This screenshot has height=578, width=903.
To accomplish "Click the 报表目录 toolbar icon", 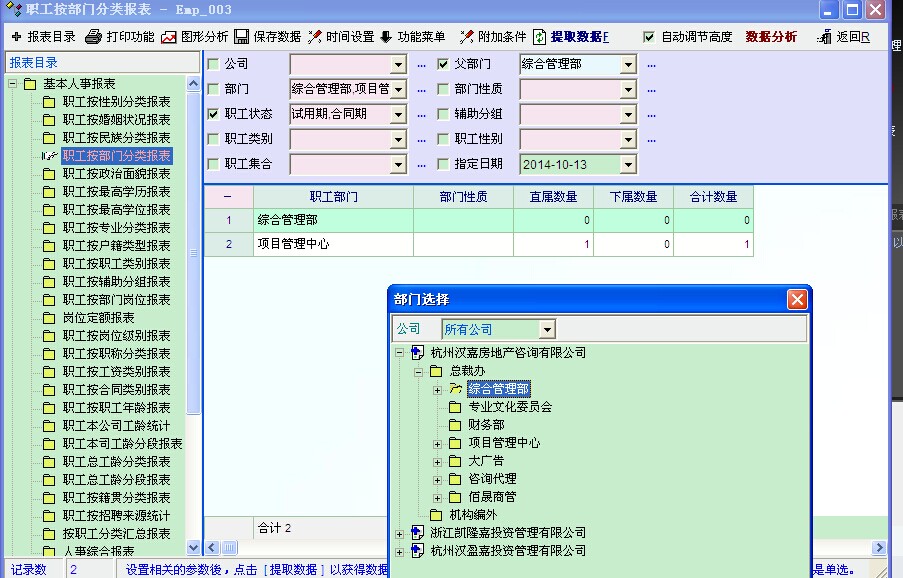I will coord(16,37).
